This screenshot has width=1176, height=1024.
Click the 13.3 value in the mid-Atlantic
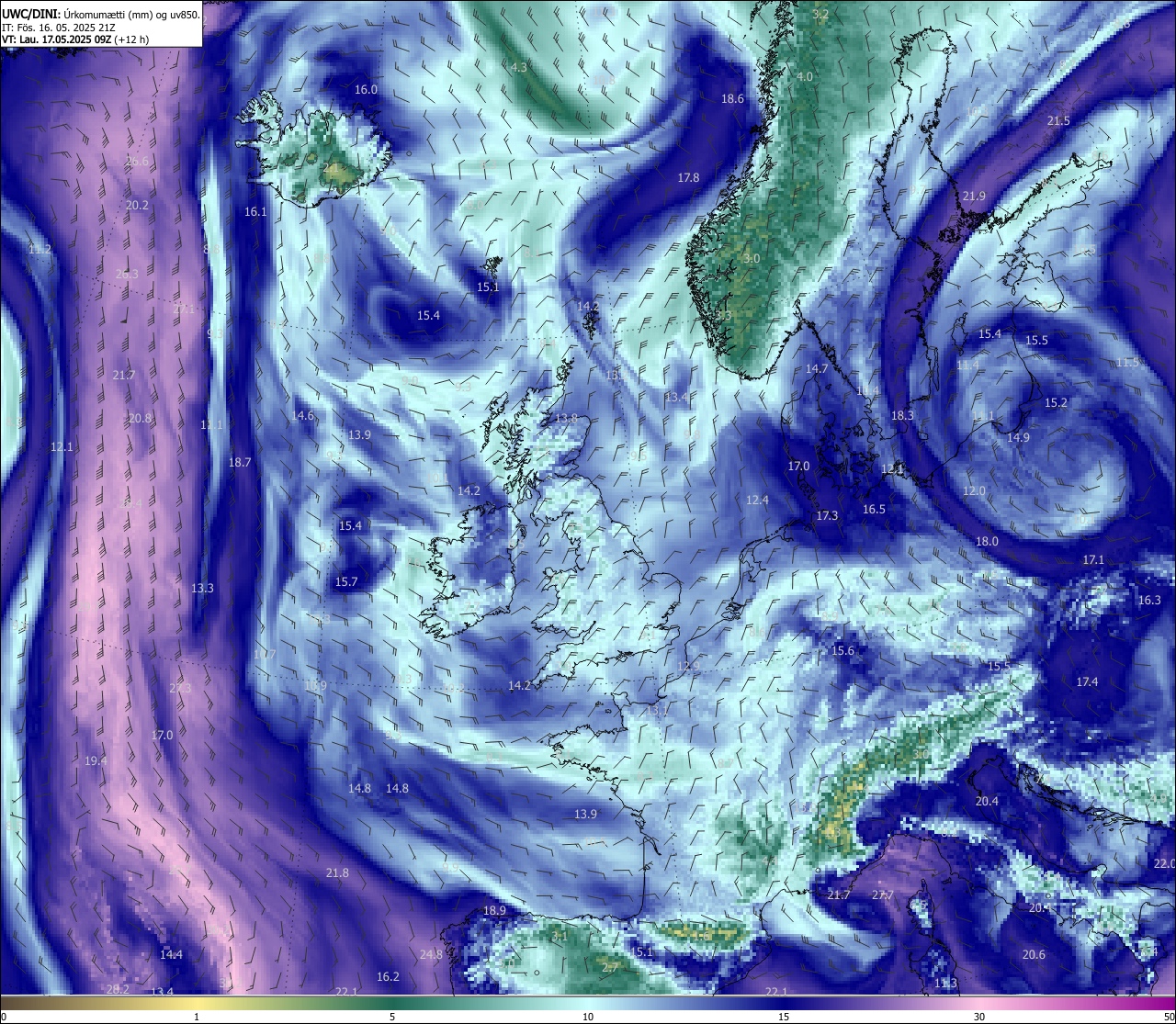(x=202, y=588)
